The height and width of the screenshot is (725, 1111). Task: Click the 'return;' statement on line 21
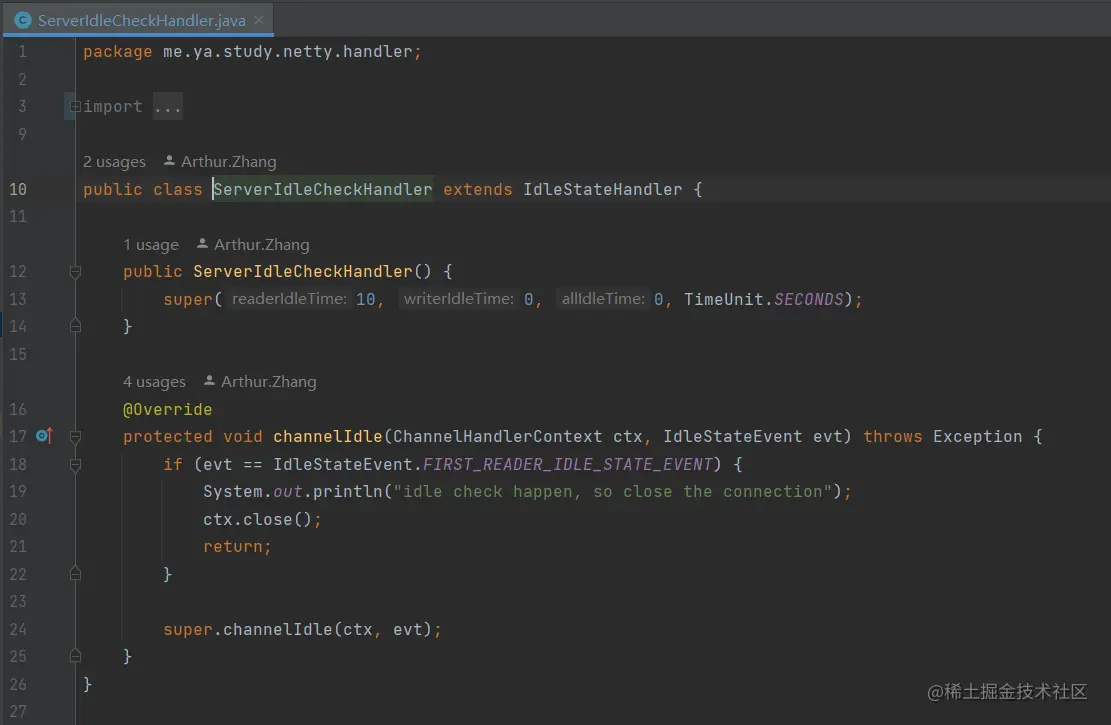coord(237,546)
